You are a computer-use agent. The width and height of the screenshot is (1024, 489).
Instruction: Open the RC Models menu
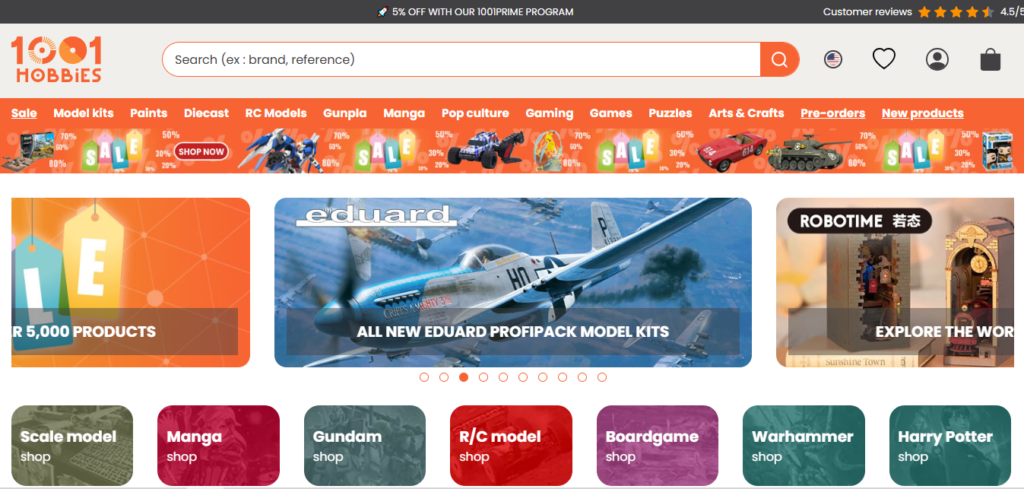276,113
